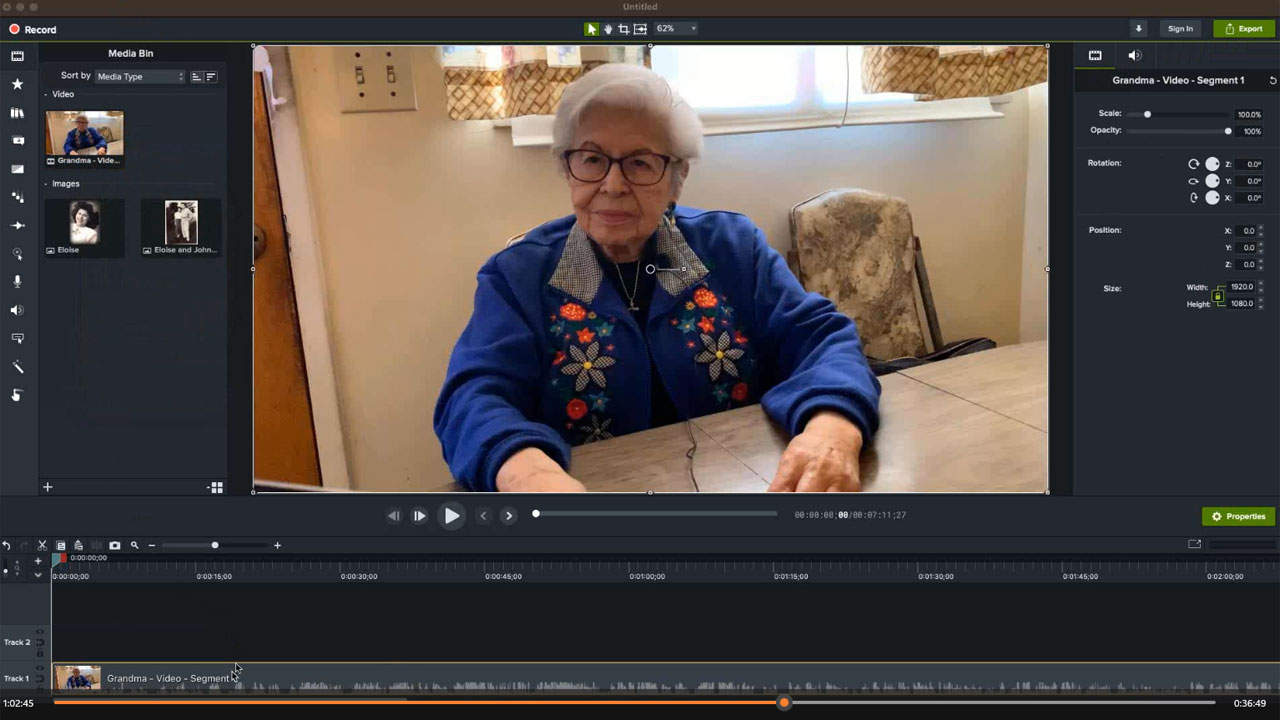
Task: Switch to the visual properties tab
Action: click(1094, 55)
